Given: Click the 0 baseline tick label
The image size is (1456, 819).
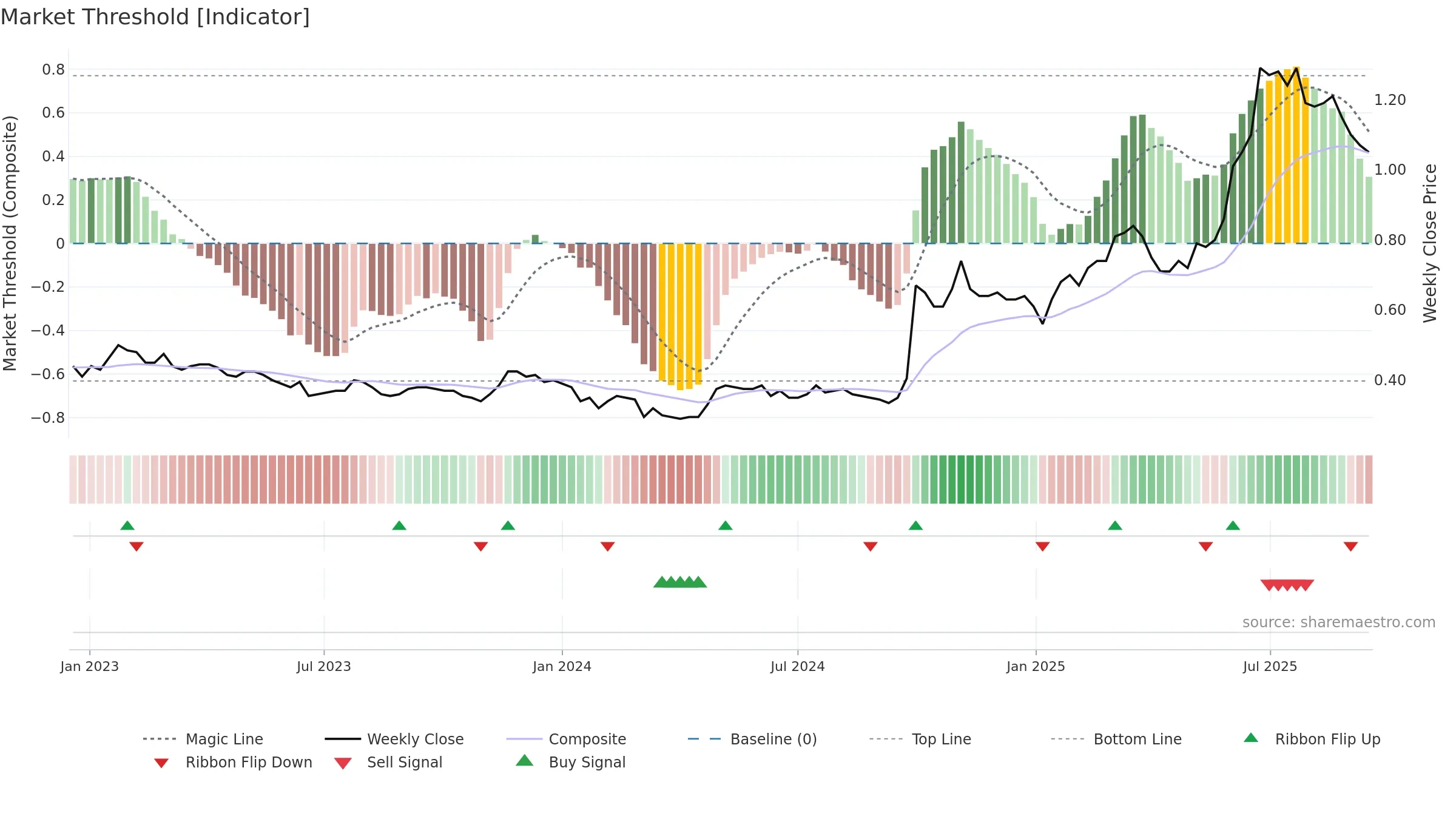Looking at the screenshot, I should [60, 244].
